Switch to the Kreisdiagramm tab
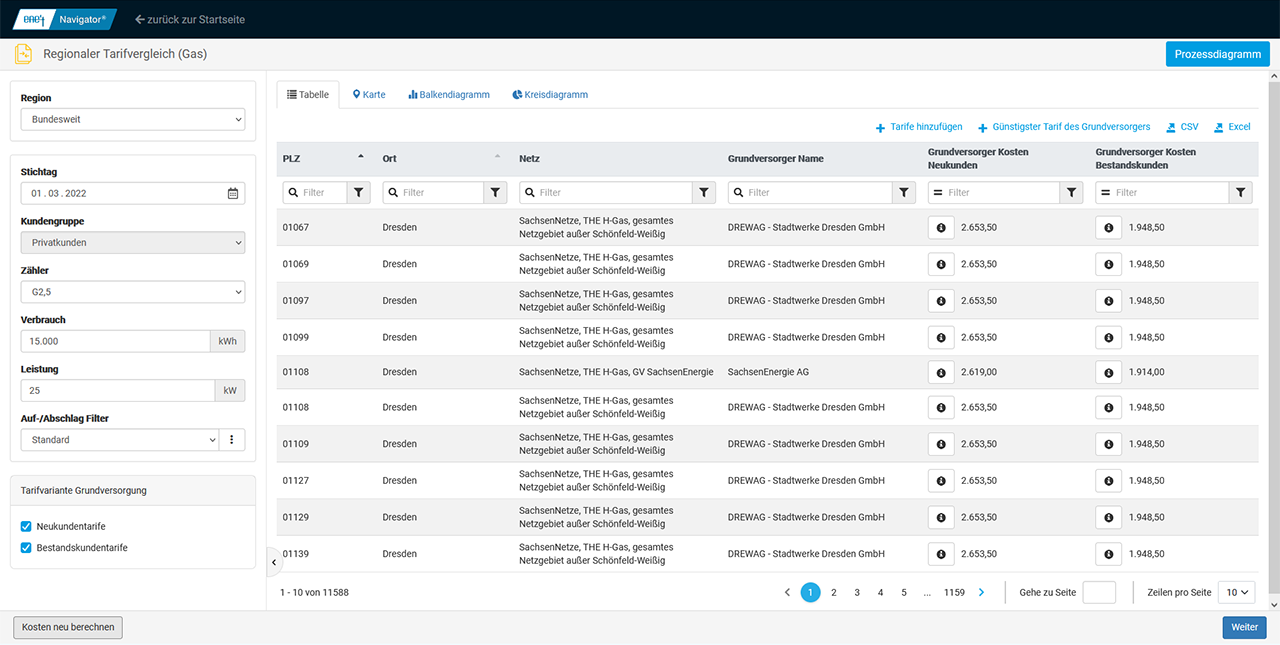 [x=550, y=95]
